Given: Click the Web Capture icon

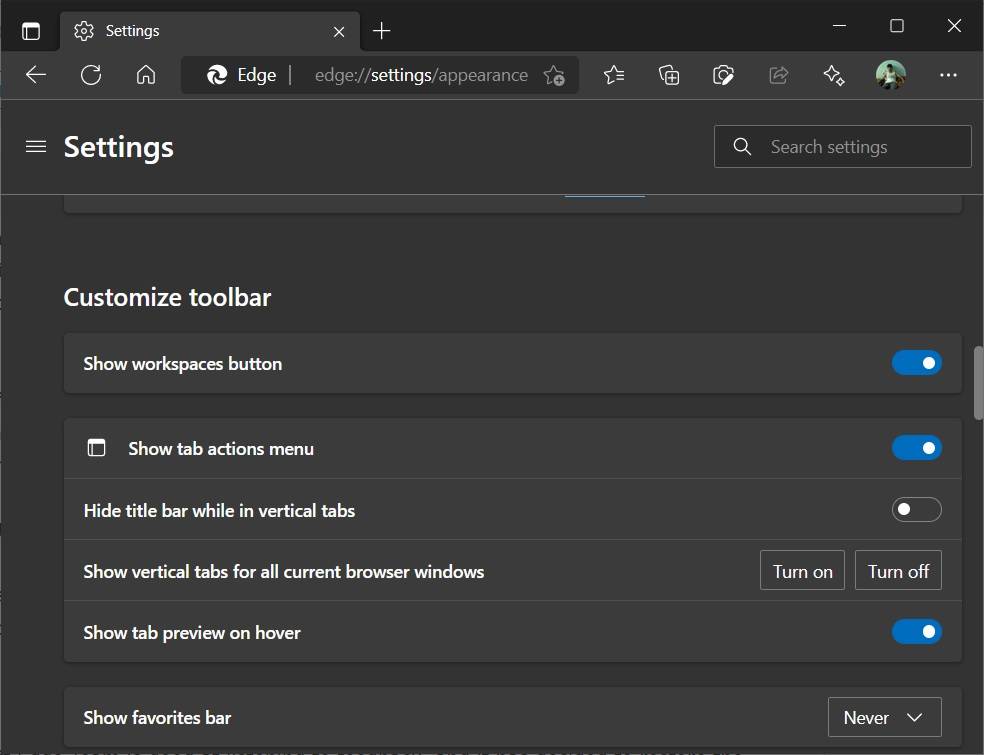Looking at the screenshot, I should (x=723, y=75).
